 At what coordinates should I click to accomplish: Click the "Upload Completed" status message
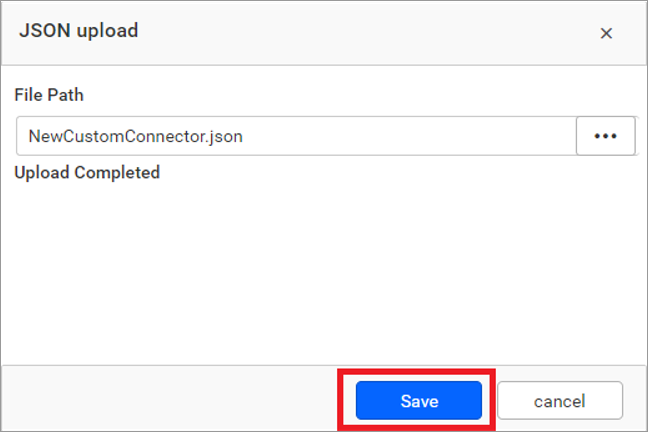[x=87, y=172]
